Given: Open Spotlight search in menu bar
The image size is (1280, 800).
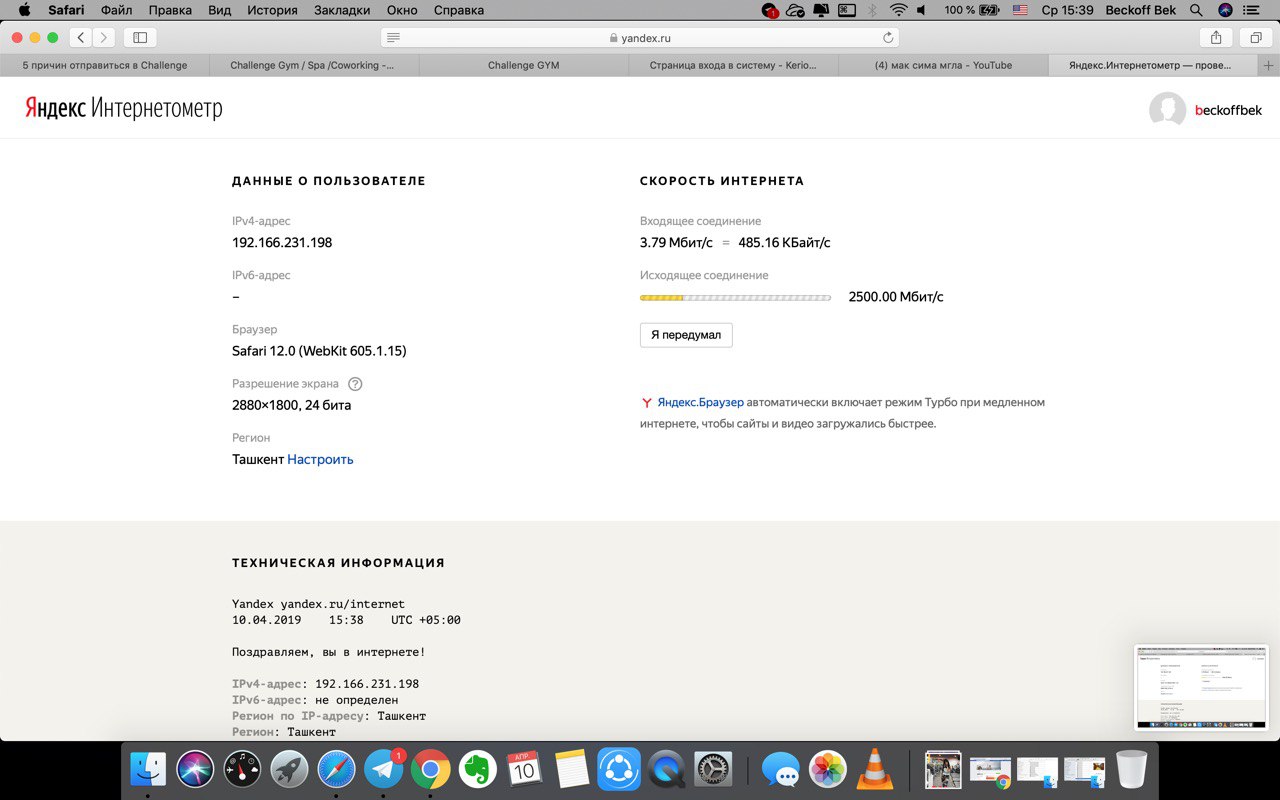Looking at the screenshot, I should [x=1196, y=10].
